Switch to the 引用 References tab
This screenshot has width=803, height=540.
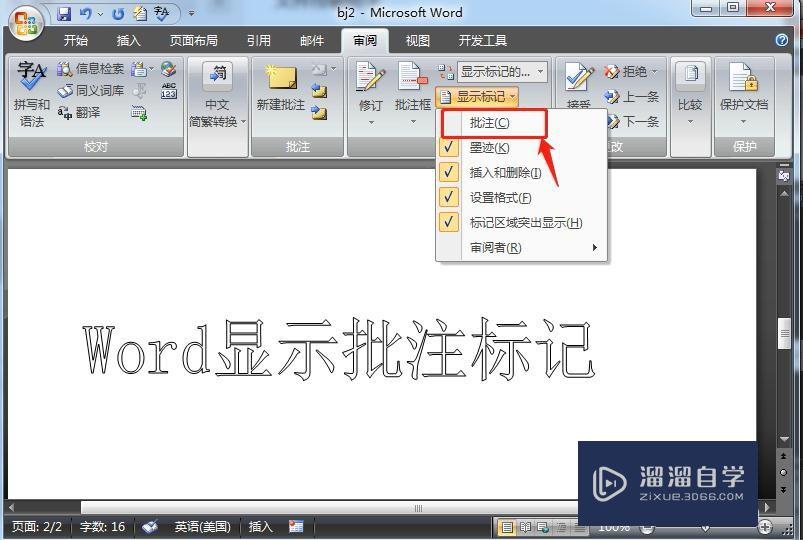[x=259, y=40]
